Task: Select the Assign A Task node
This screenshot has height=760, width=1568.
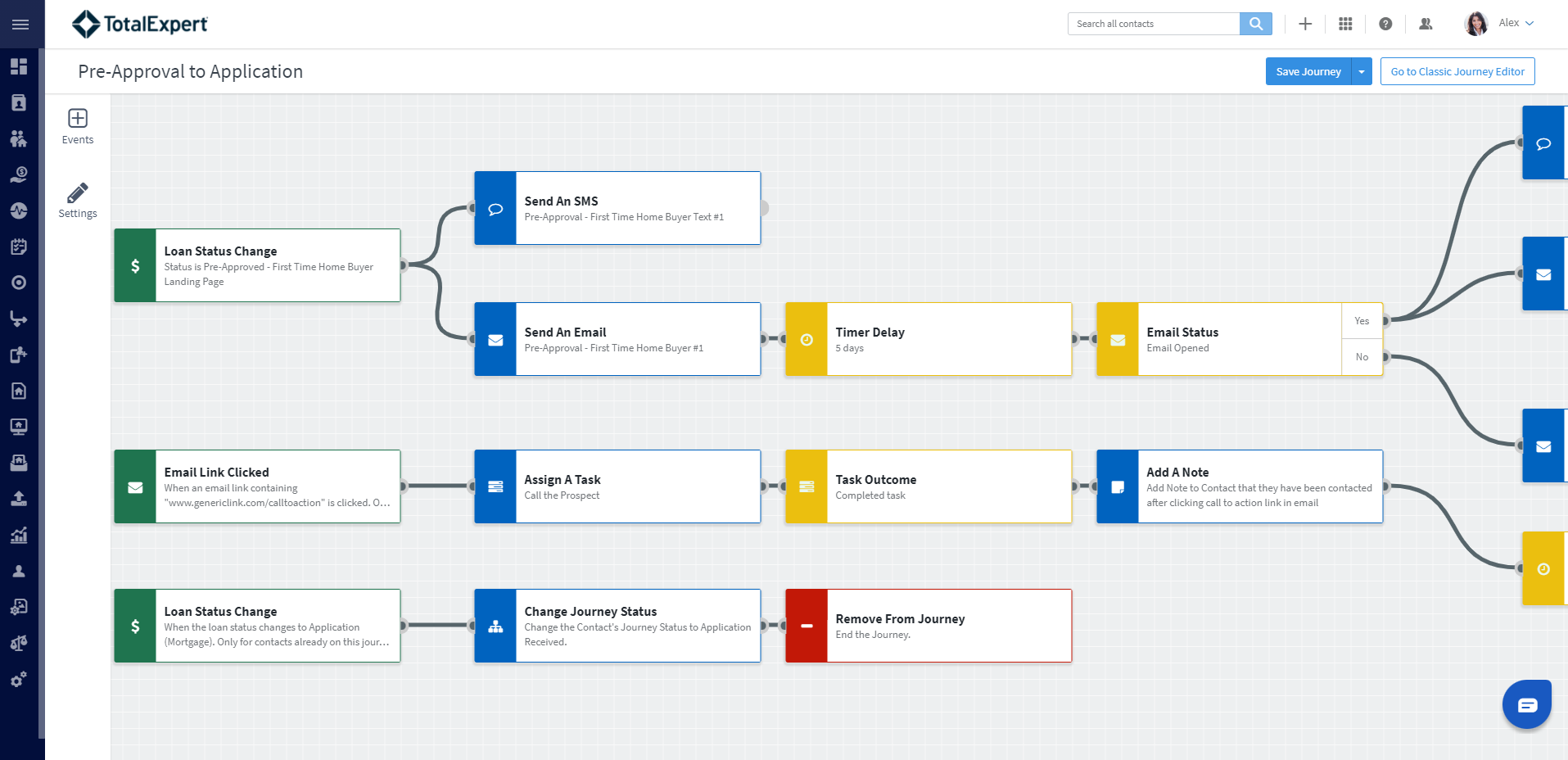Action: tap(617, 486)
